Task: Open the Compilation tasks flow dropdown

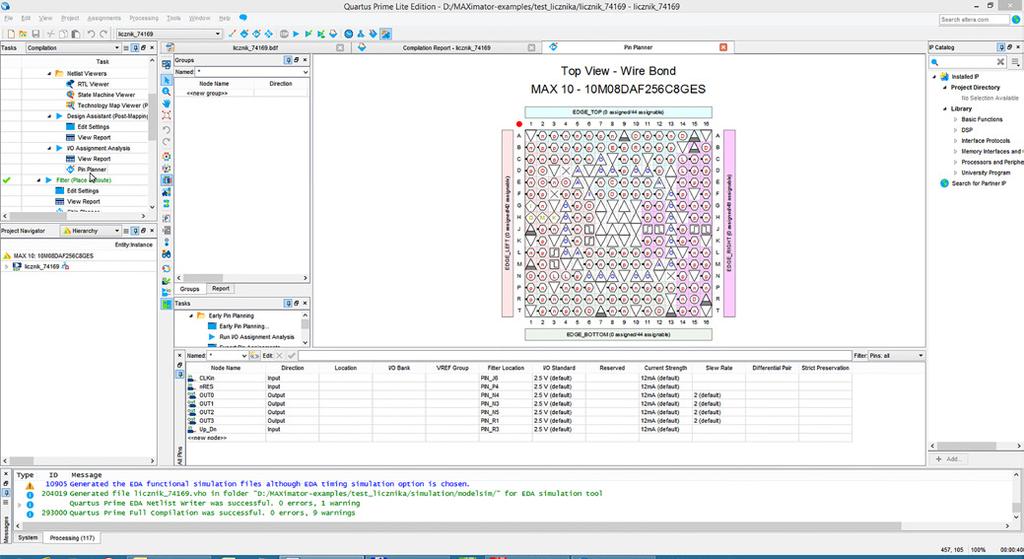Action: pos(117,48)
